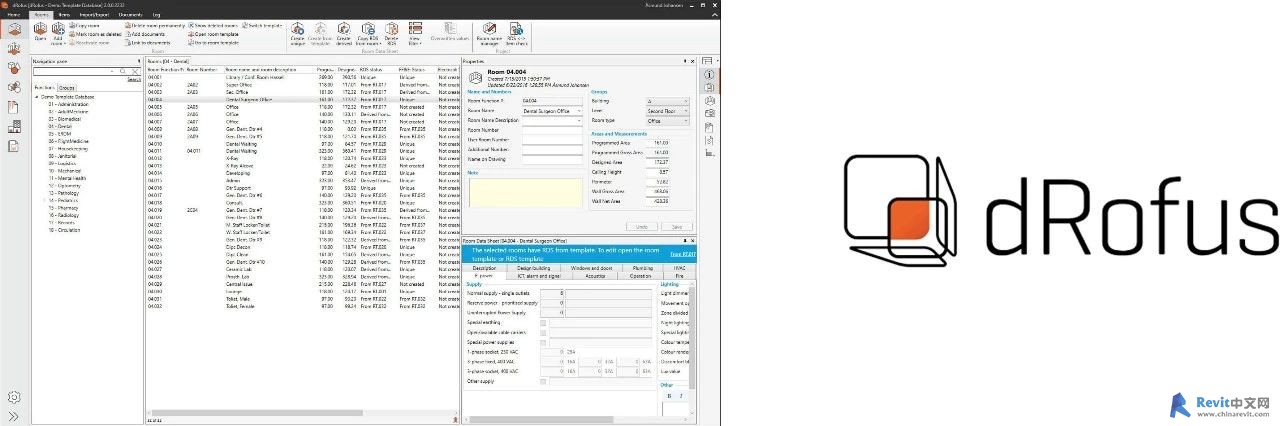The width and height of the screenshot is (1280, 426).
Task: Click Link to documents in ribbon
Action: (148, 43)
